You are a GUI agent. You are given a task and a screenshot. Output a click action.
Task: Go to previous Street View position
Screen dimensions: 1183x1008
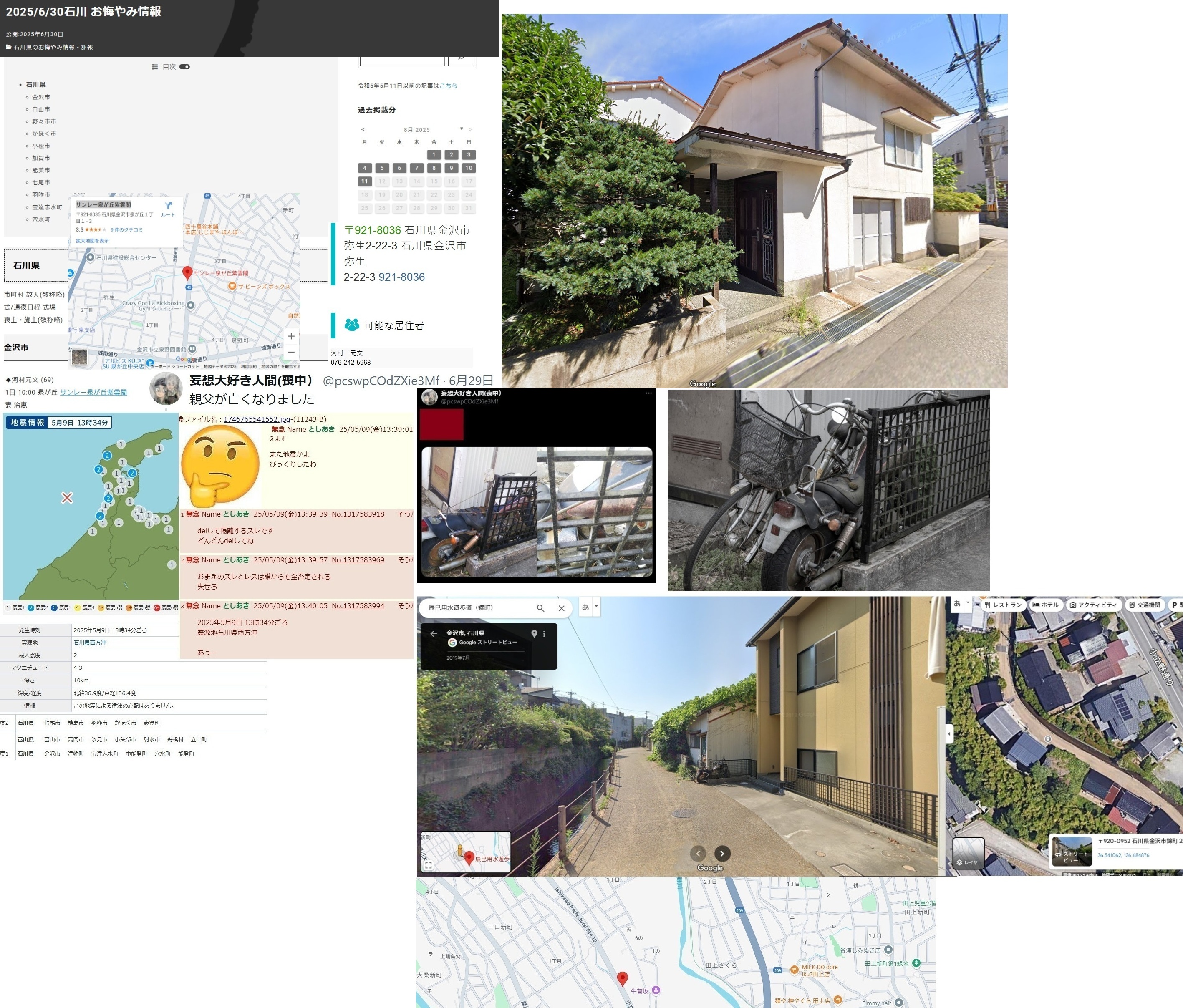pyautogui.click(x=698, y=853)
